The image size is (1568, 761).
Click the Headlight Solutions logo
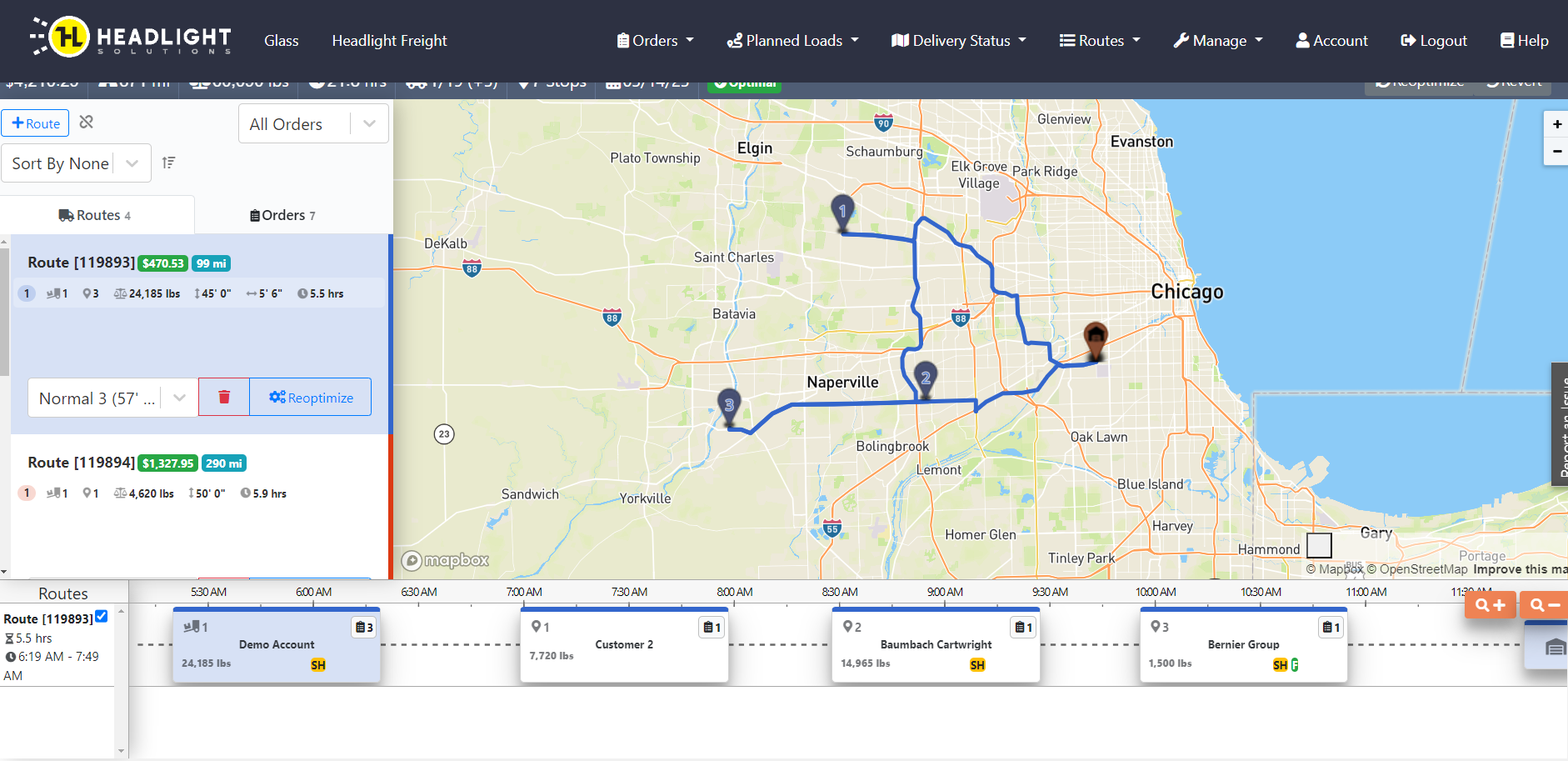(x=132, y=38)
